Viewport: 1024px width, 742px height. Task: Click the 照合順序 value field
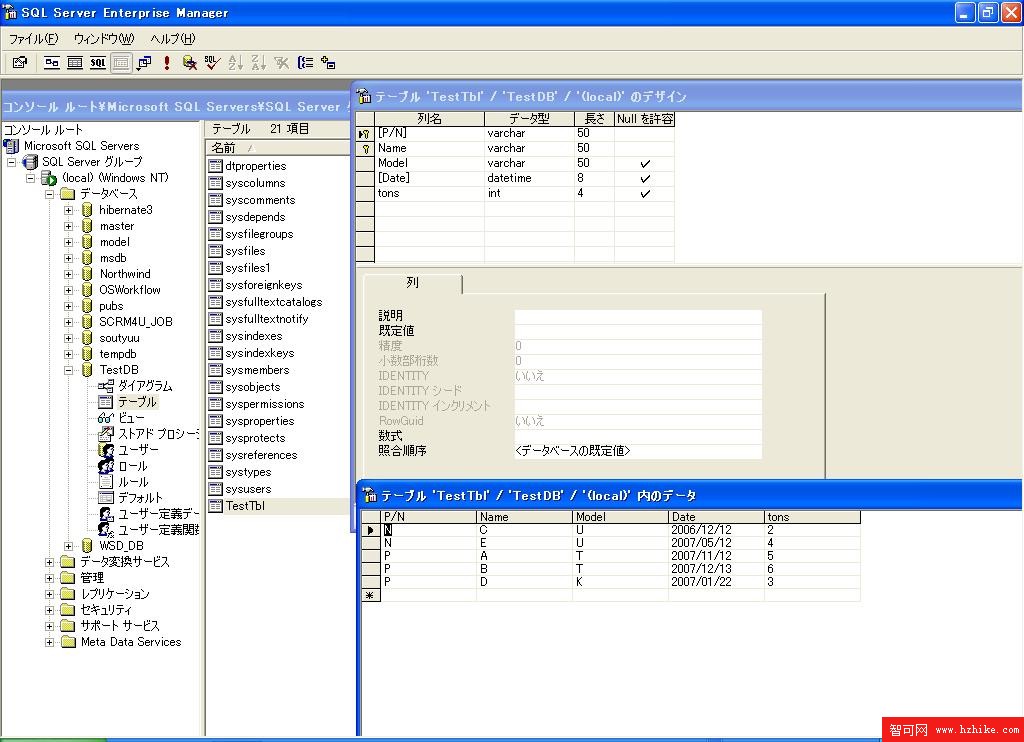(x=638, y=451)
